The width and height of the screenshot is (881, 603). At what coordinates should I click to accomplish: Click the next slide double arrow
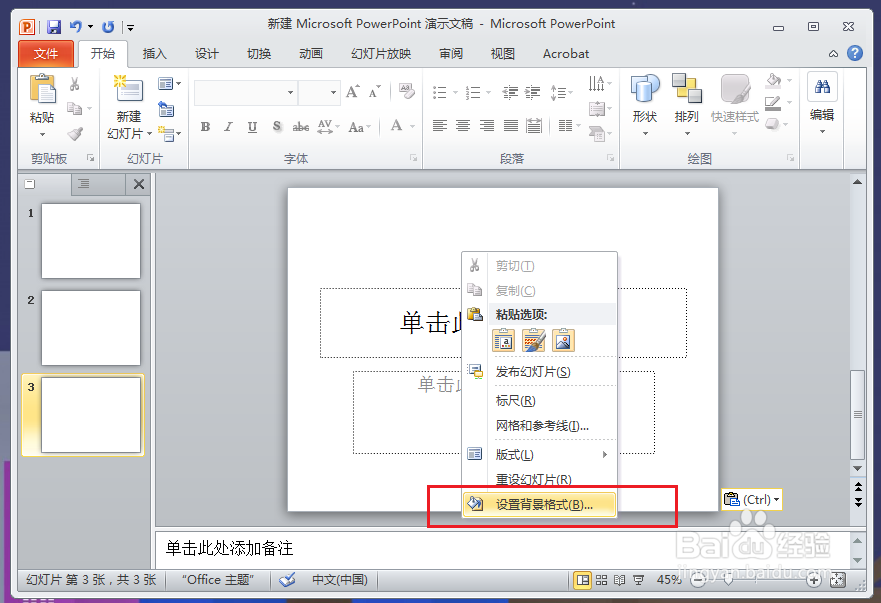tap(858, 501)
